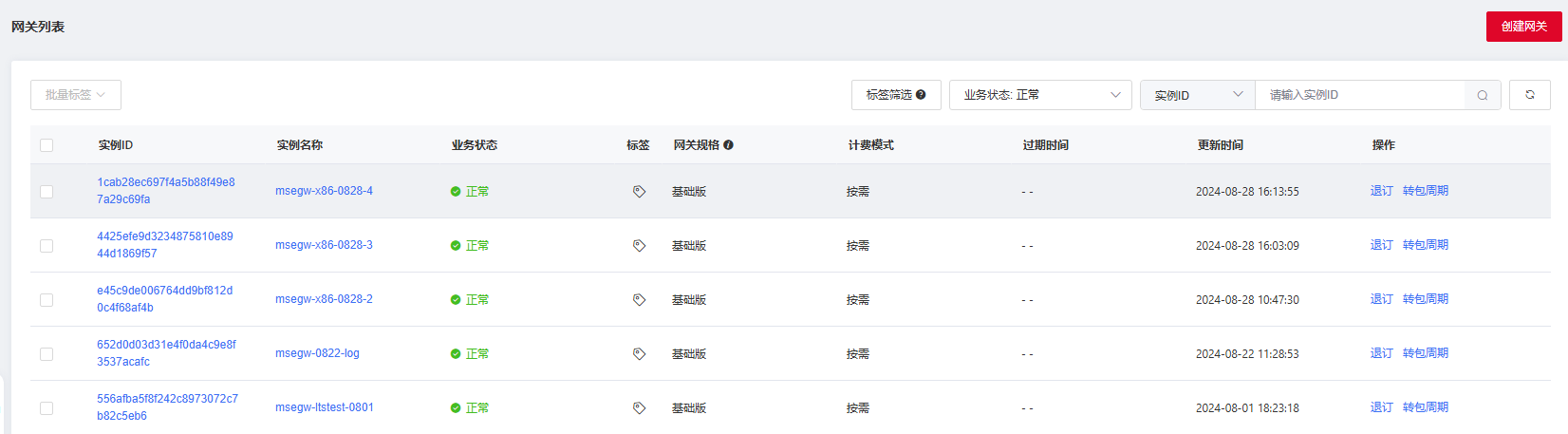Open the 实例ID search type dropdown
This screenshot has width=1568, height=434.
pyautogui.click(x=1198, y=95)
